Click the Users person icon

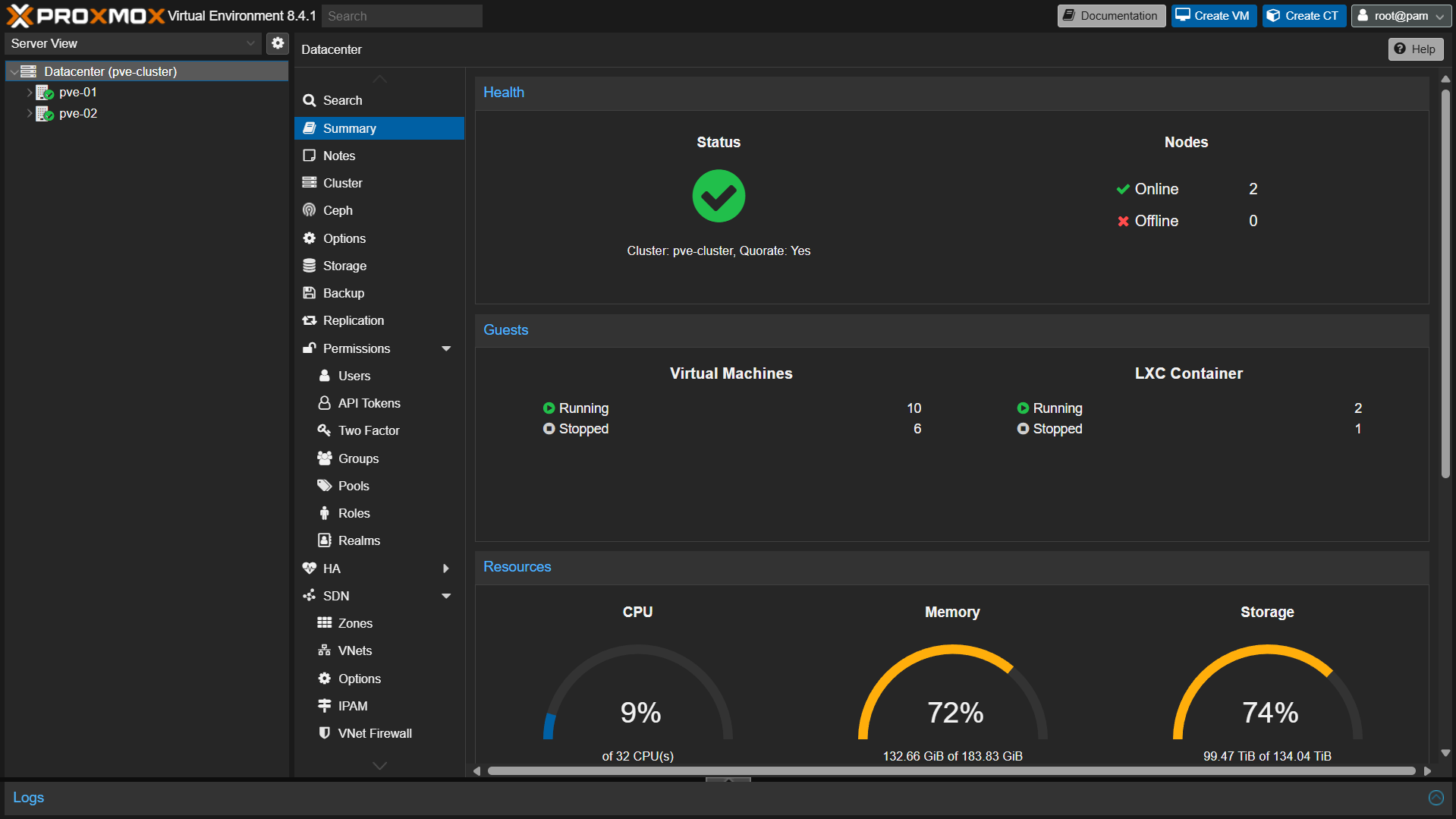(x=325, y=376)
